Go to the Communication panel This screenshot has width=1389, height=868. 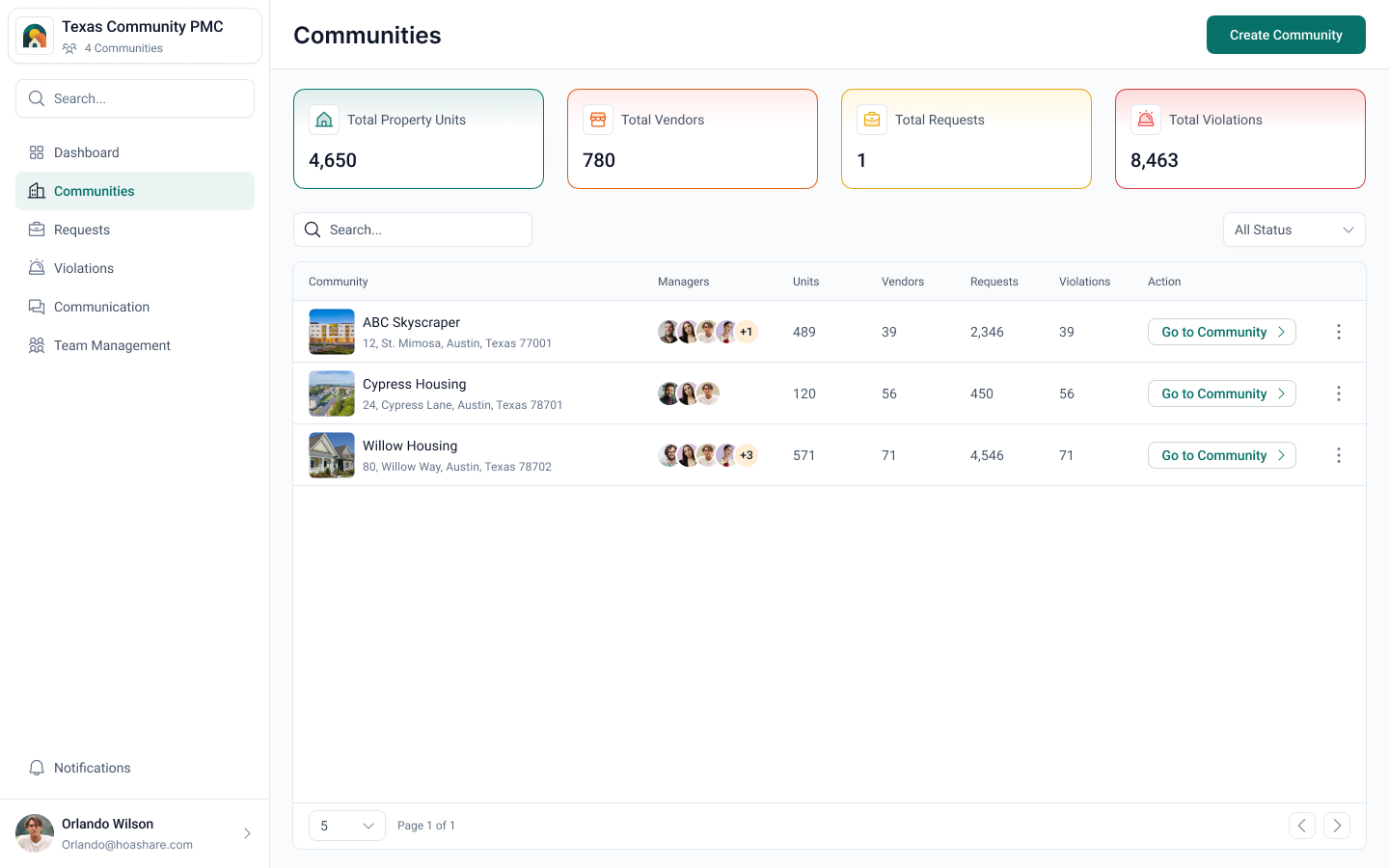[100, 307]
